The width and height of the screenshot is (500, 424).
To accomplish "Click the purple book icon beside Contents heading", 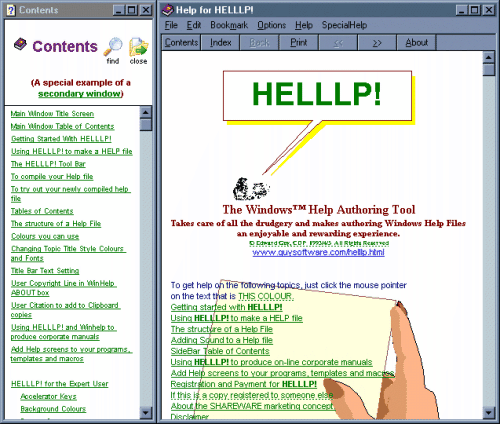I will pyautogui.click(x=20, y=44).
